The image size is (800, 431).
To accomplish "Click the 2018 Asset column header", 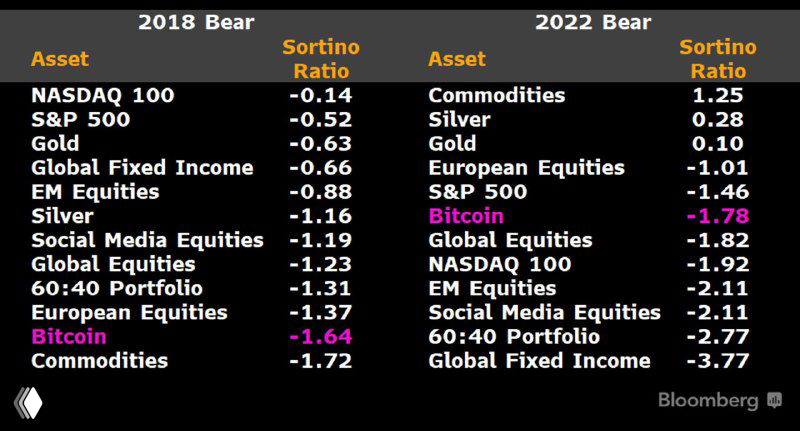I will (x=60, y=59).
